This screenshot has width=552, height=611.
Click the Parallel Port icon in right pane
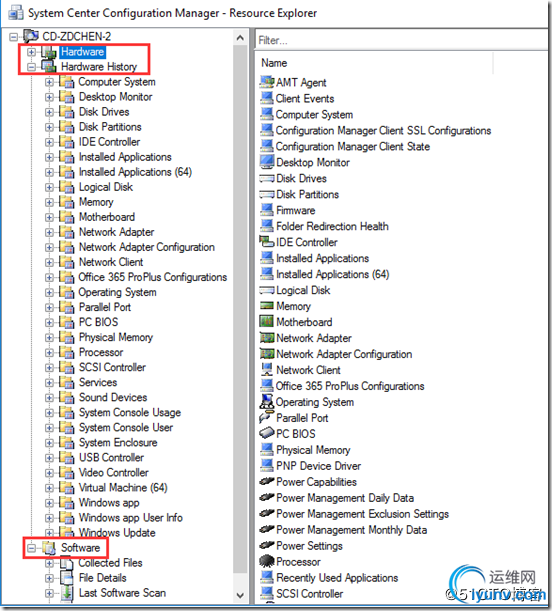(x=267, y=418)
